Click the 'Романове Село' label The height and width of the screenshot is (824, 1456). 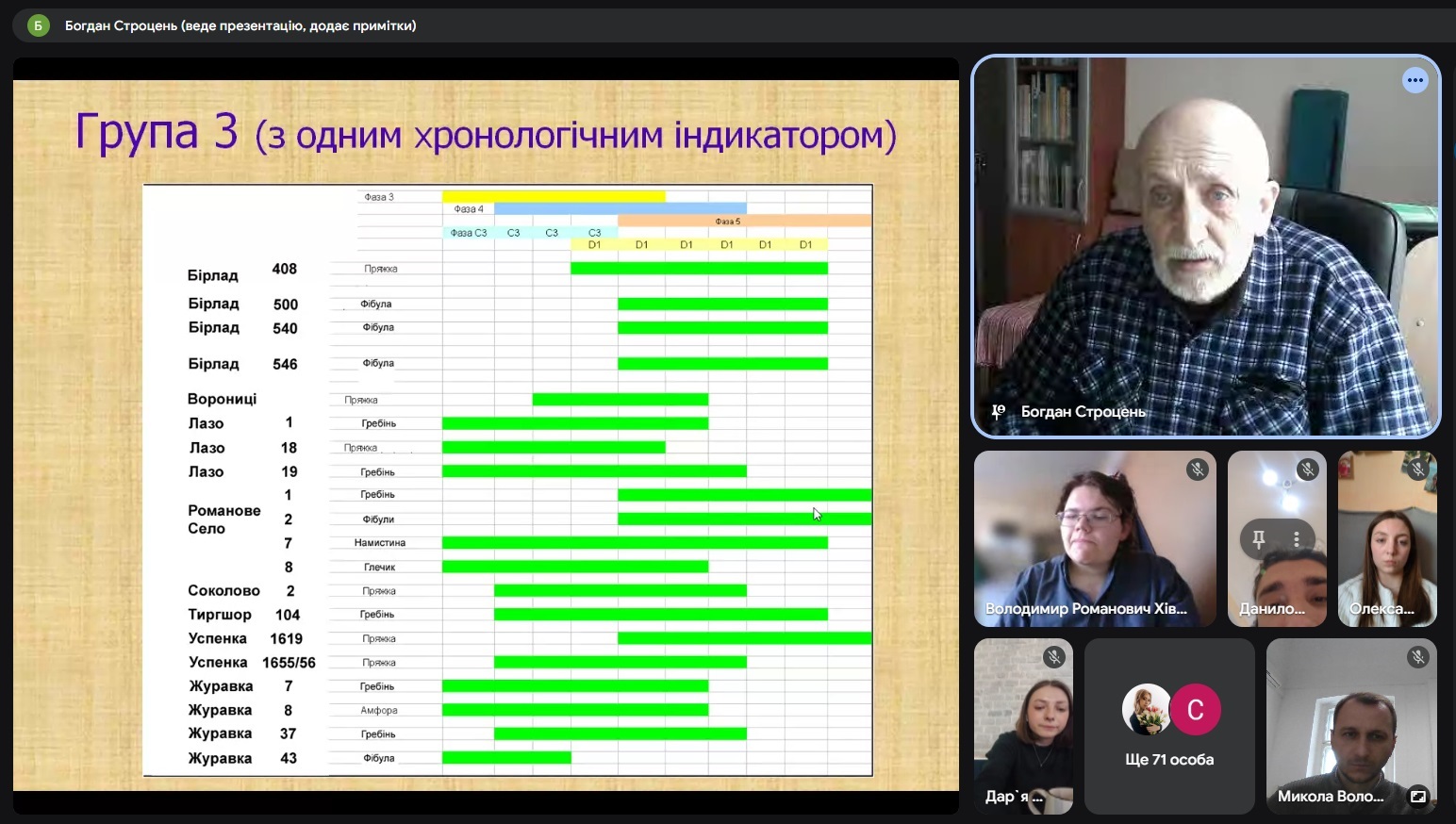pos(224,519)
